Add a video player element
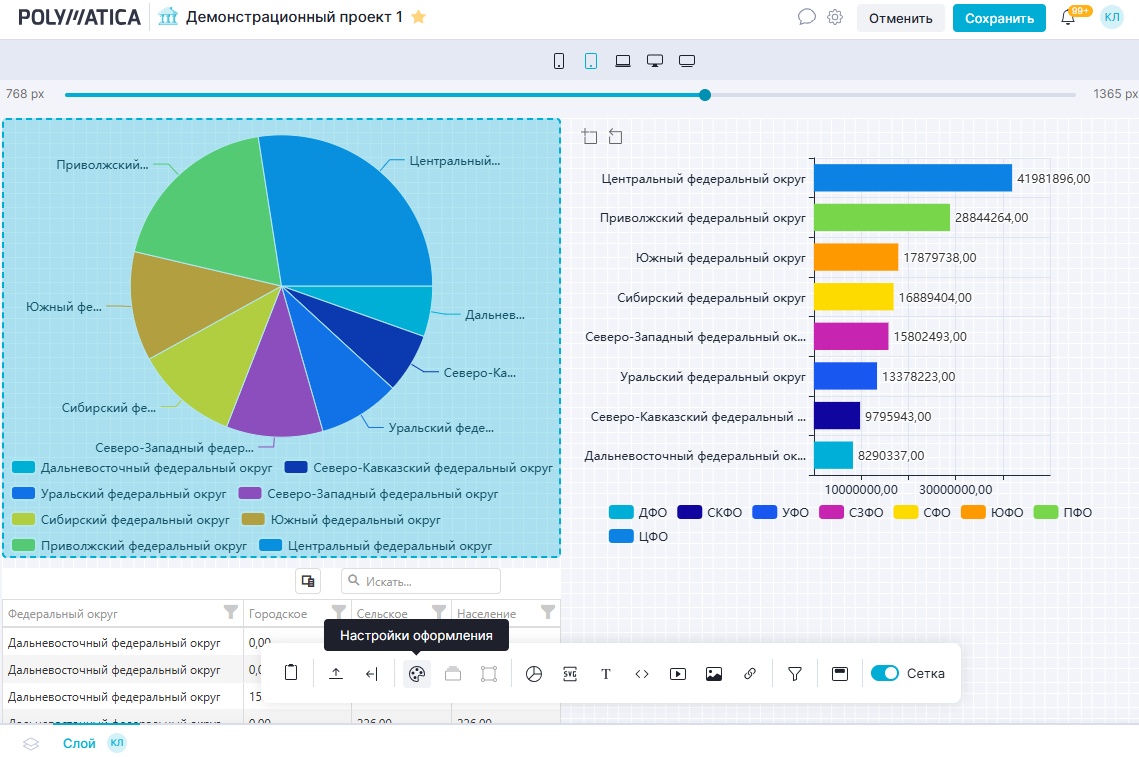 coord(678,674)
